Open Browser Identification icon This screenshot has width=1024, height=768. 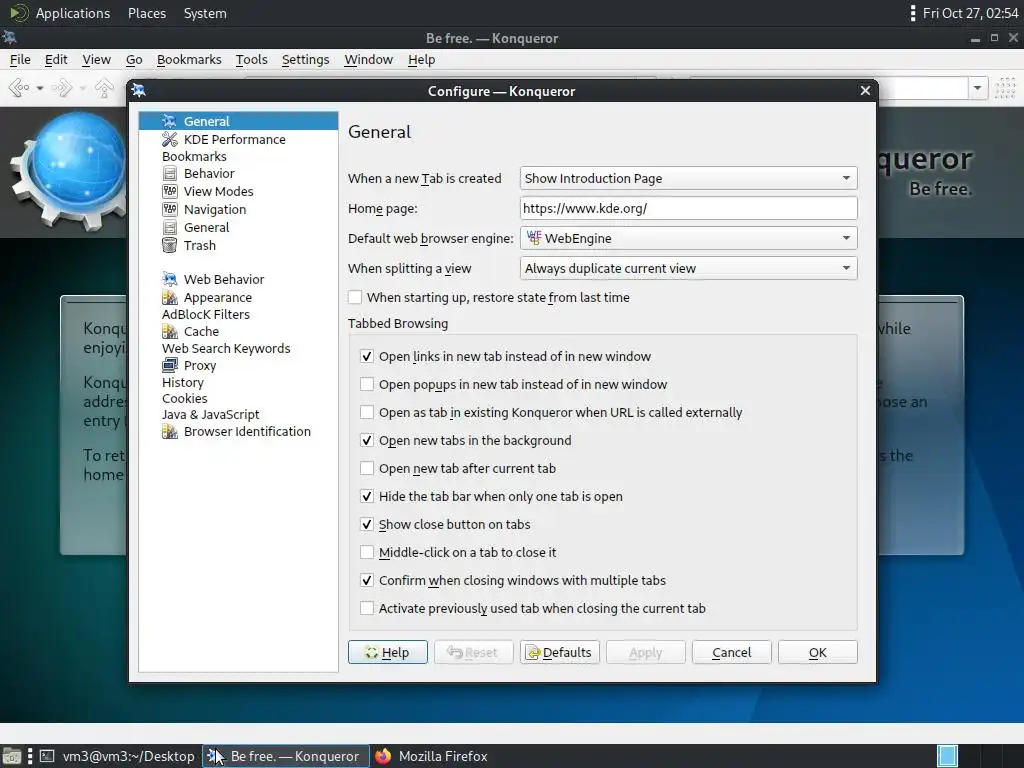coord(170,431)
